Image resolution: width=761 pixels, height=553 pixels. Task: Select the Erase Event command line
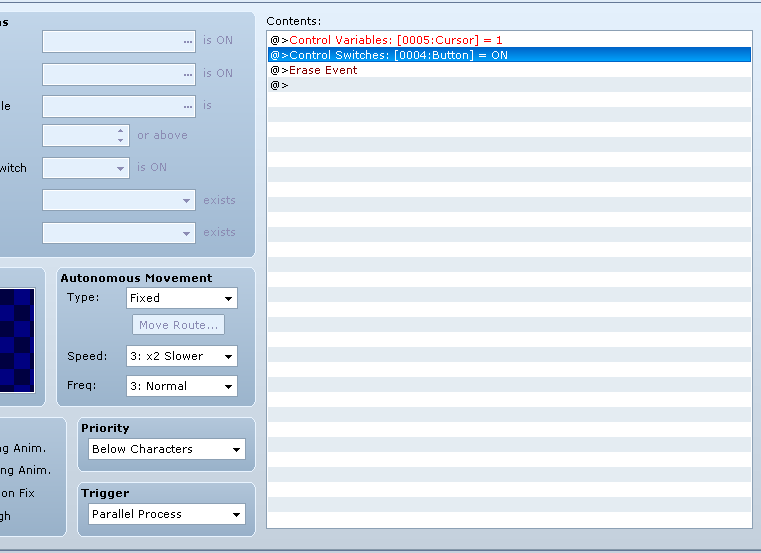click(x=509, y=70)
